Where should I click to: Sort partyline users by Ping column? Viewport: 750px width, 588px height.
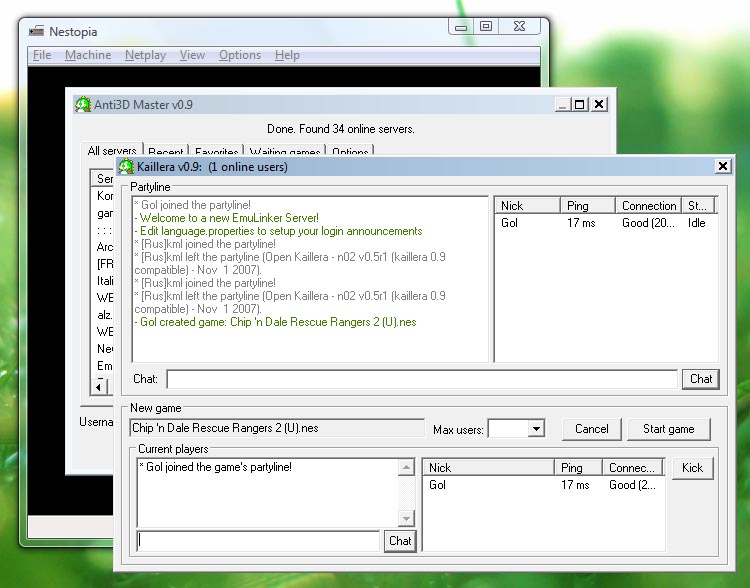point(587,206)
